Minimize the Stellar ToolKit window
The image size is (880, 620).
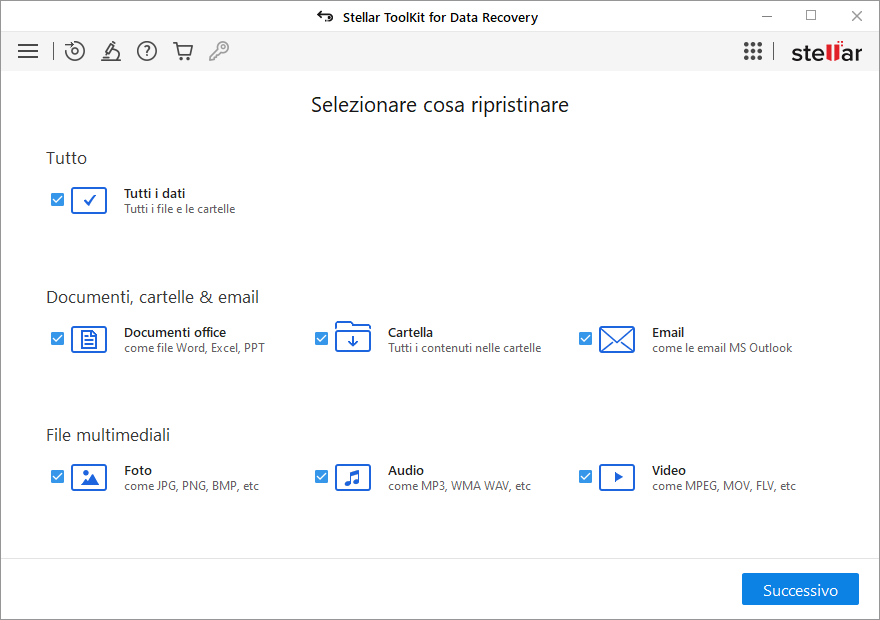(767, 16)
